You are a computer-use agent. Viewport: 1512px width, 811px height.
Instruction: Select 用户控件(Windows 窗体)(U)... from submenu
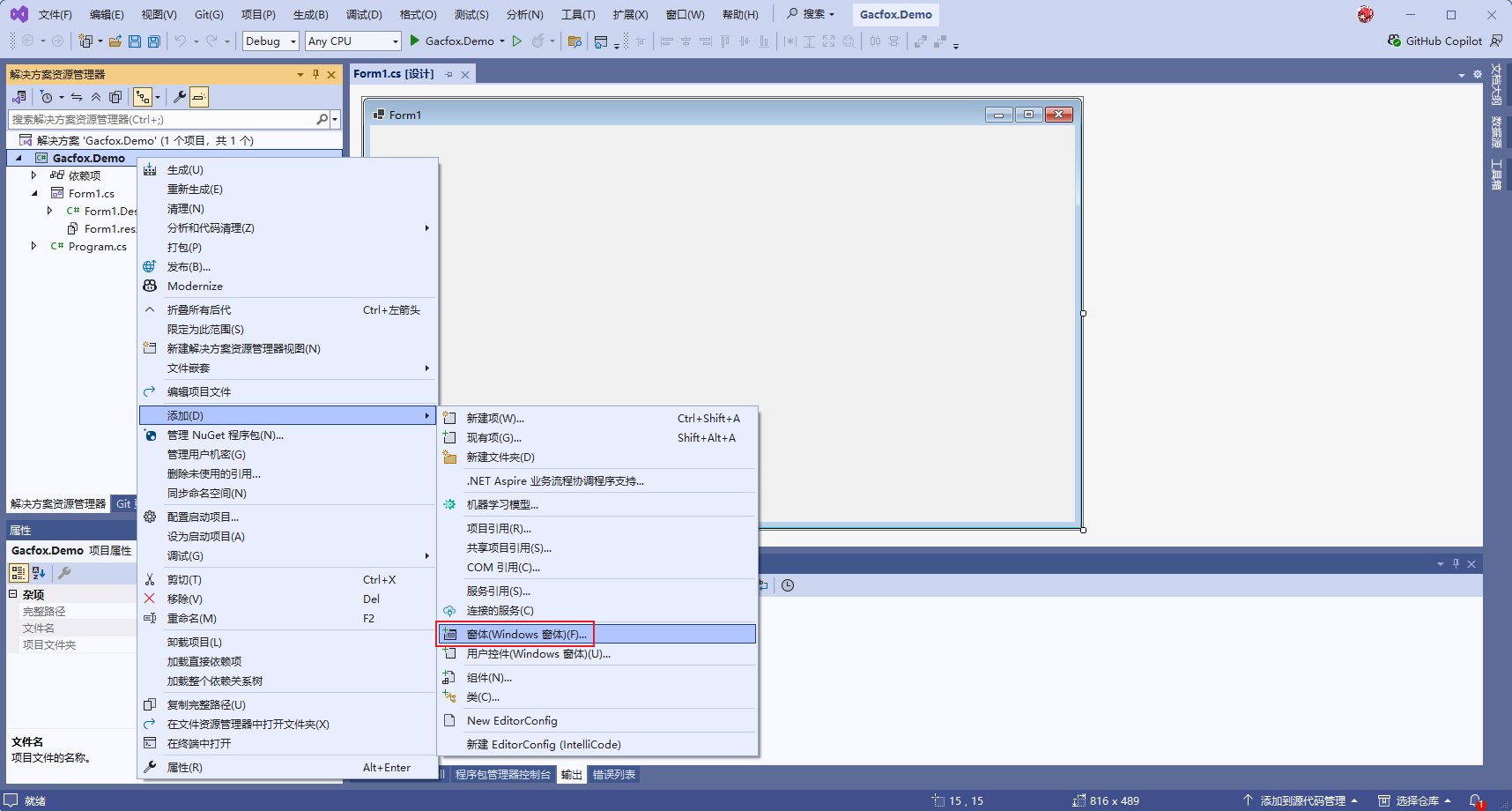coord(597,653)
